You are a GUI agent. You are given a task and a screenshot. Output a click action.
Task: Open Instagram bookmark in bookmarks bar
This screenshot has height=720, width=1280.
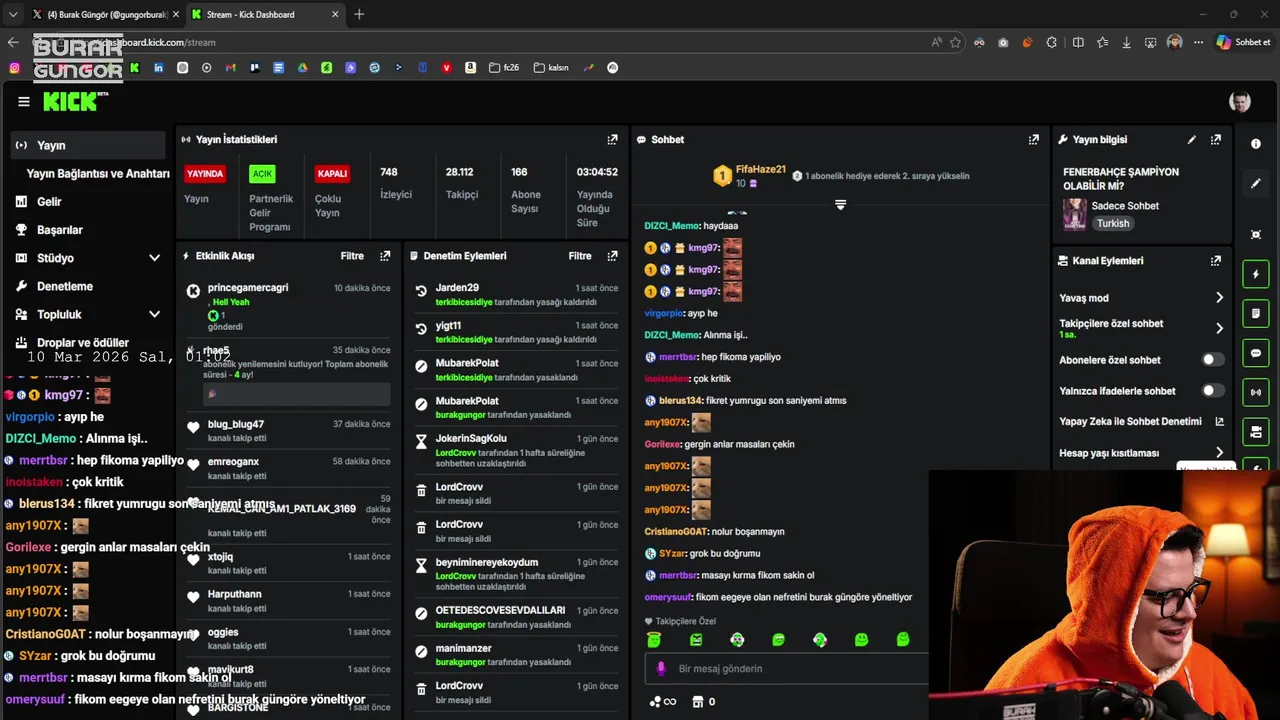coord(14,68)
